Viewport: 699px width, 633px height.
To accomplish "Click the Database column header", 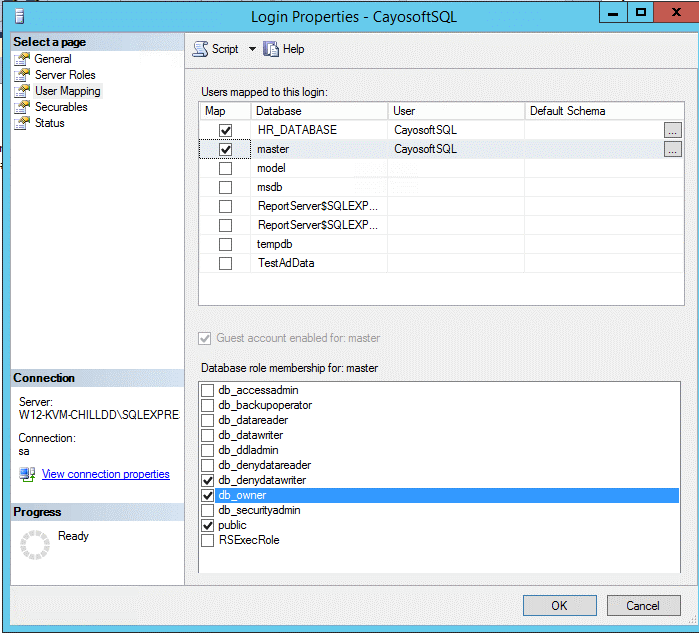I will tap(319, 111).
